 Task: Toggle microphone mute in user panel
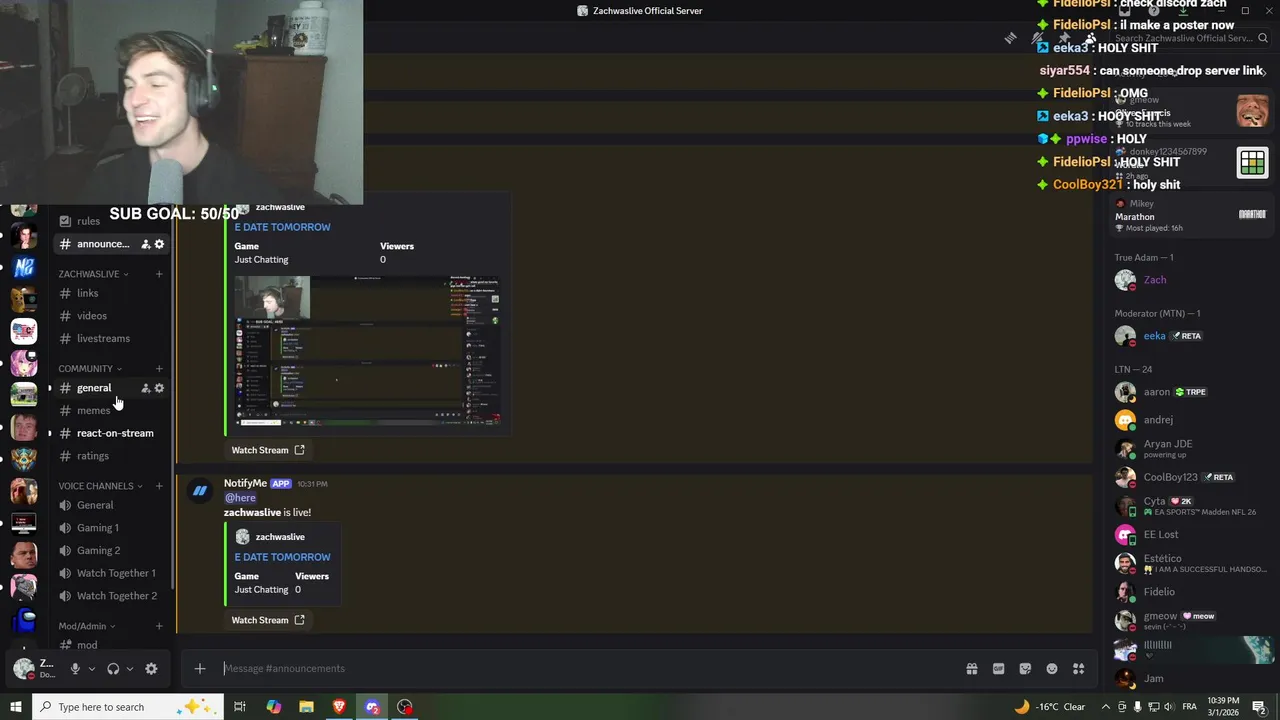pos(75,669)
